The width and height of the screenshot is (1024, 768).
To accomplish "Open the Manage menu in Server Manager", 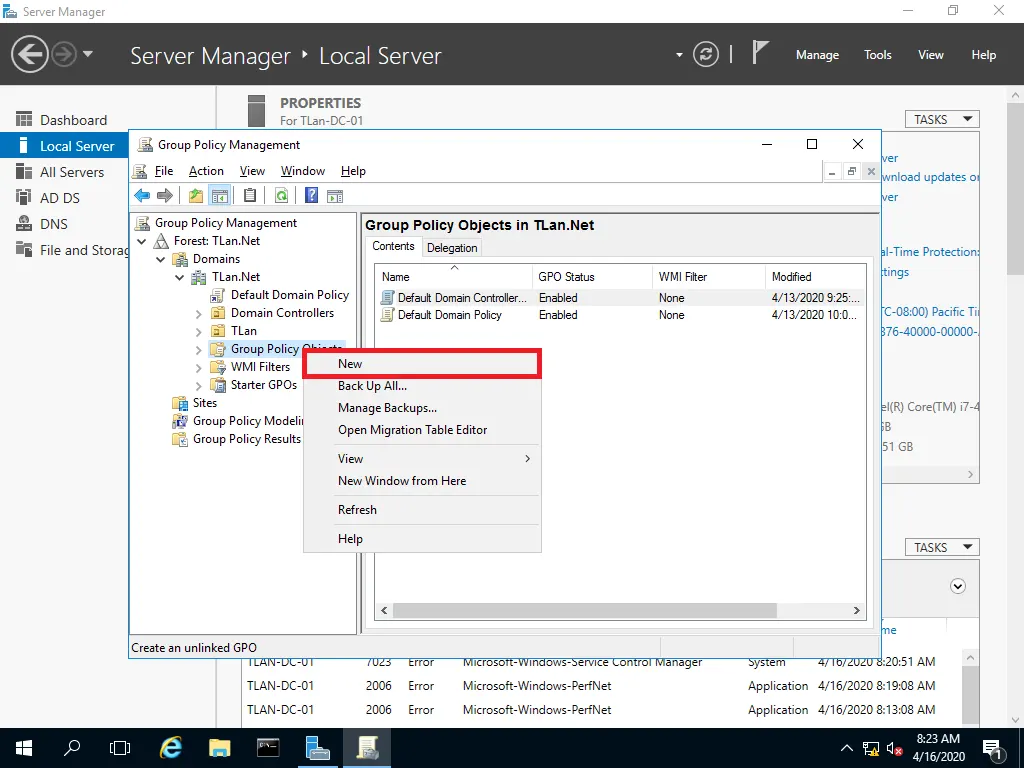I will click(817, 55).
